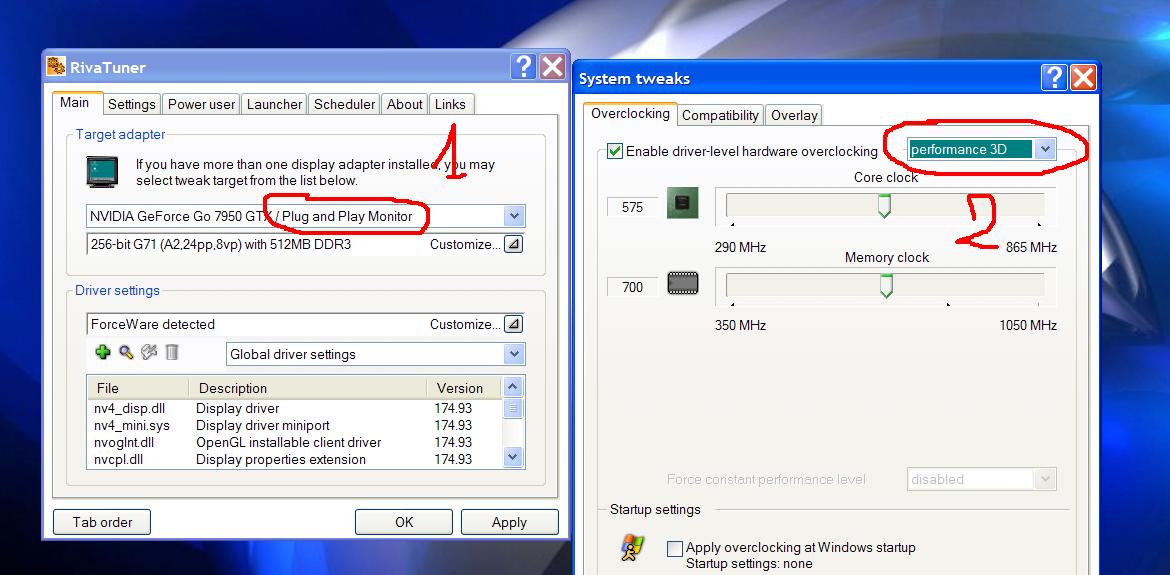Click the memory chip icon beside Memory clock
Image resolution: width=1170 pixels, height=575 pixels.
click(x=682, y=283)
